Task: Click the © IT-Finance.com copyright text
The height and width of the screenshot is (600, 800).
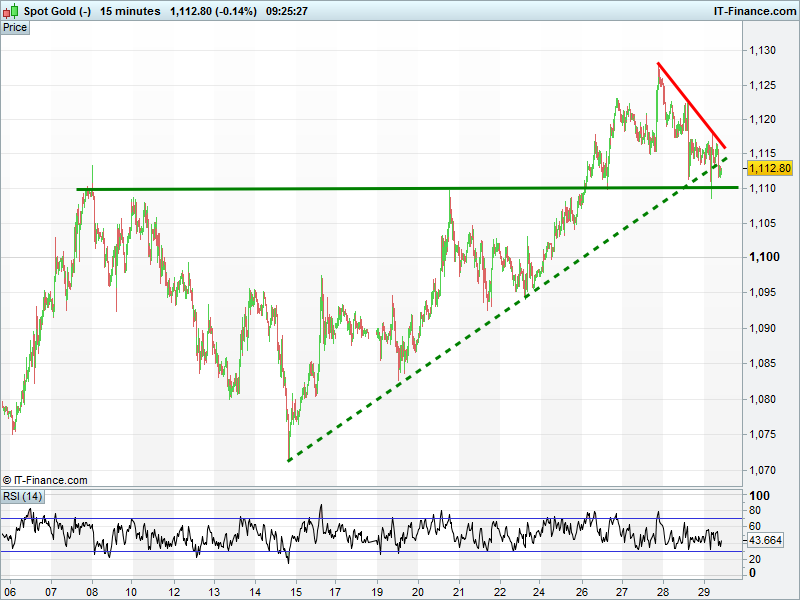Action: pos(46,480)
